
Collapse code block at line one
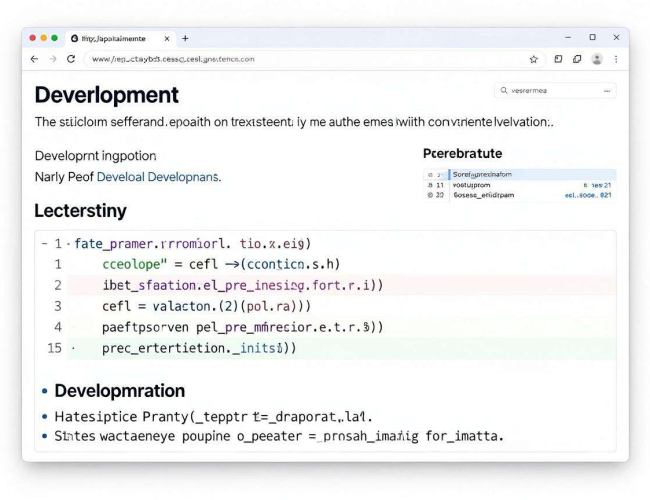pyautogui.click(x=44, y=243)
